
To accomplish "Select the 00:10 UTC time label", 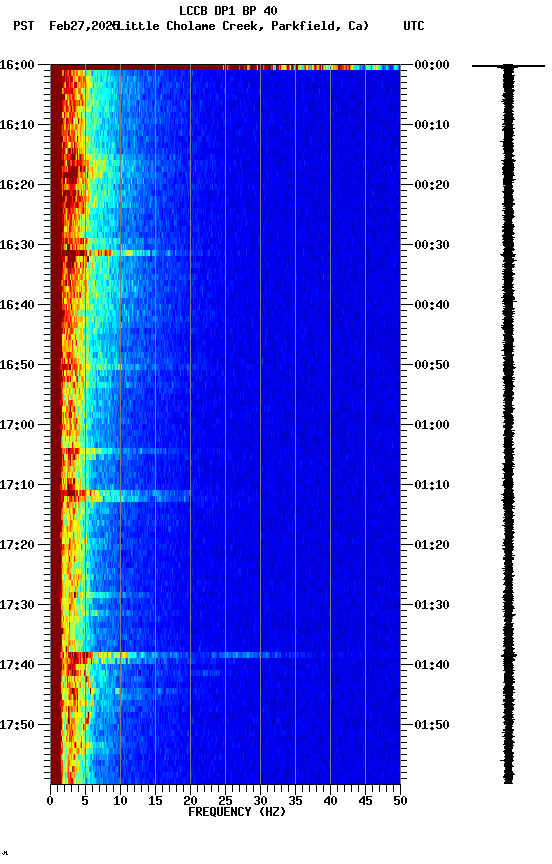I will (x=432, y=125).
